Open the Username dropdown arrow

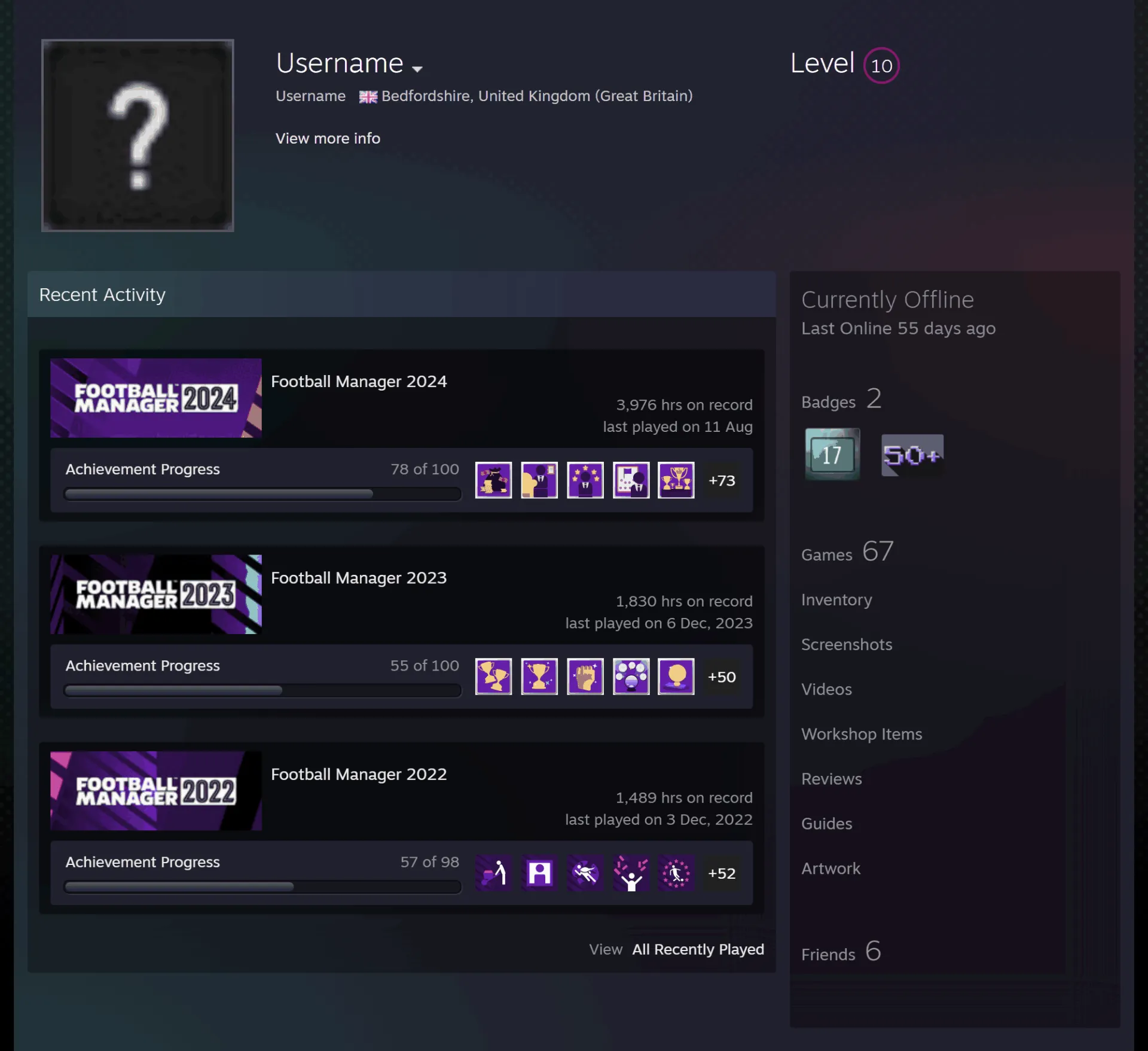pos(417,69)
